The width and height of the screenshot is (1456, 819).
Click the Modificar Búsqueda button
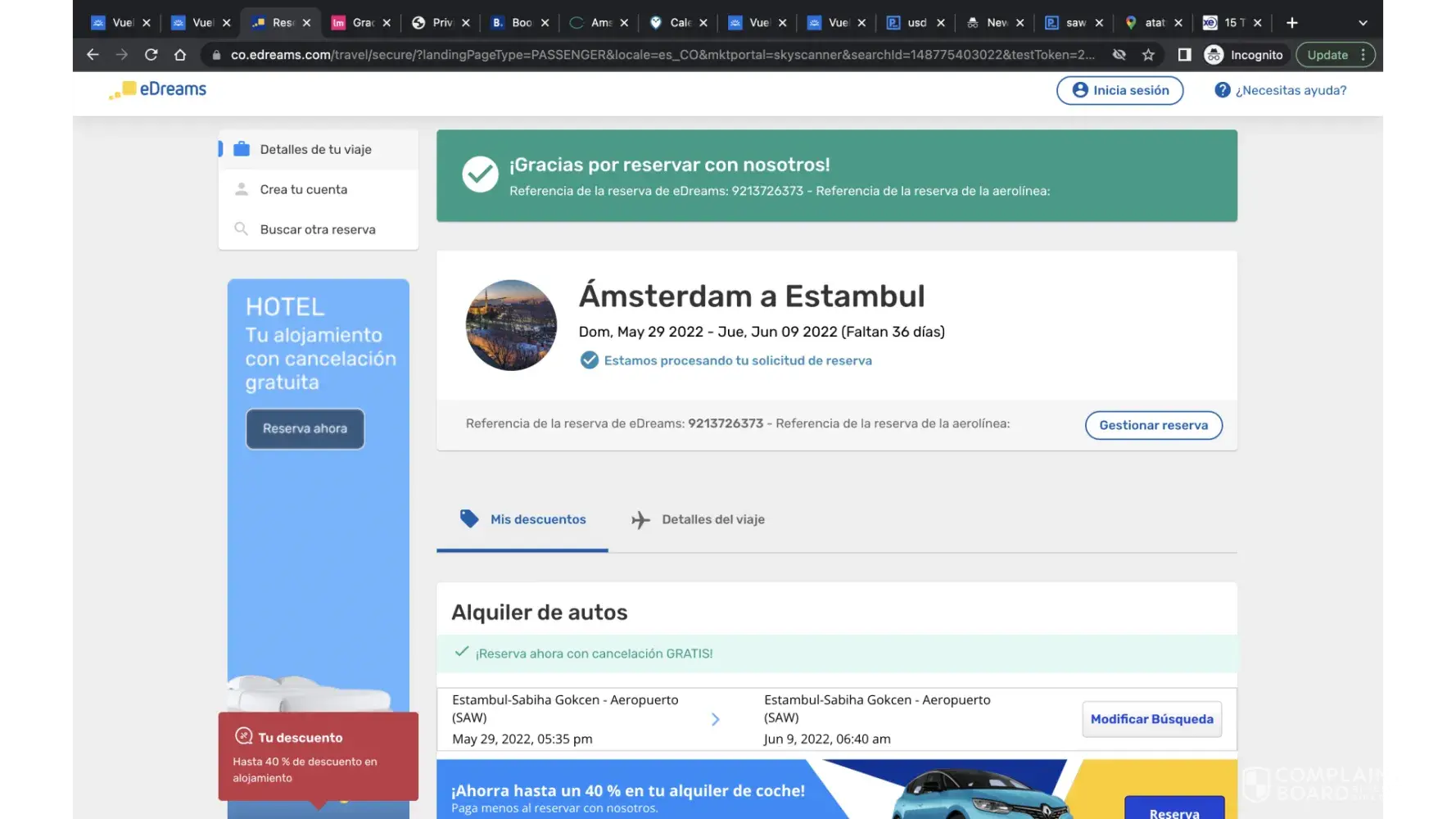(1151, 719)
